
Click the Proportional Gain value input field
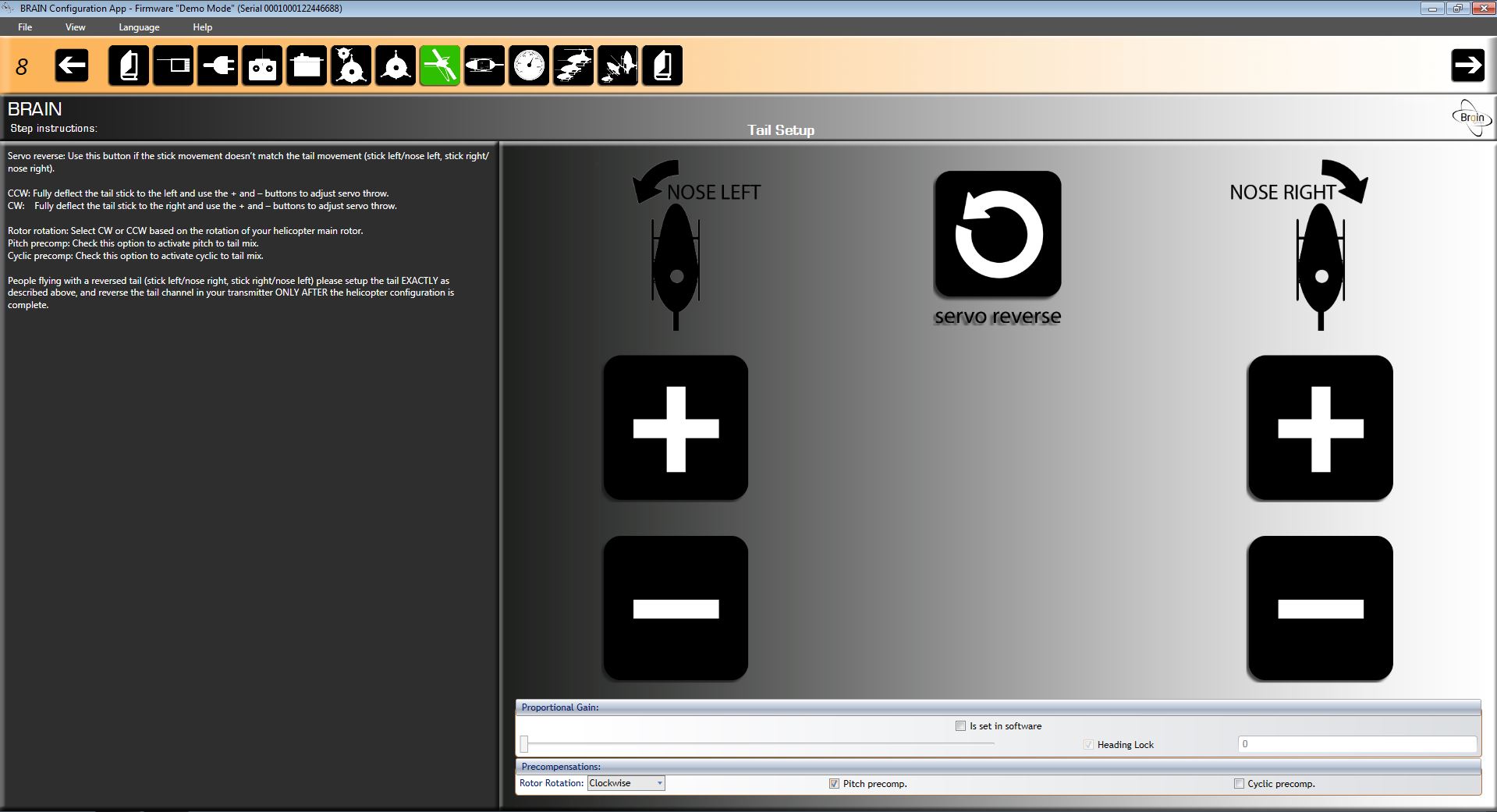(1356, 744)
